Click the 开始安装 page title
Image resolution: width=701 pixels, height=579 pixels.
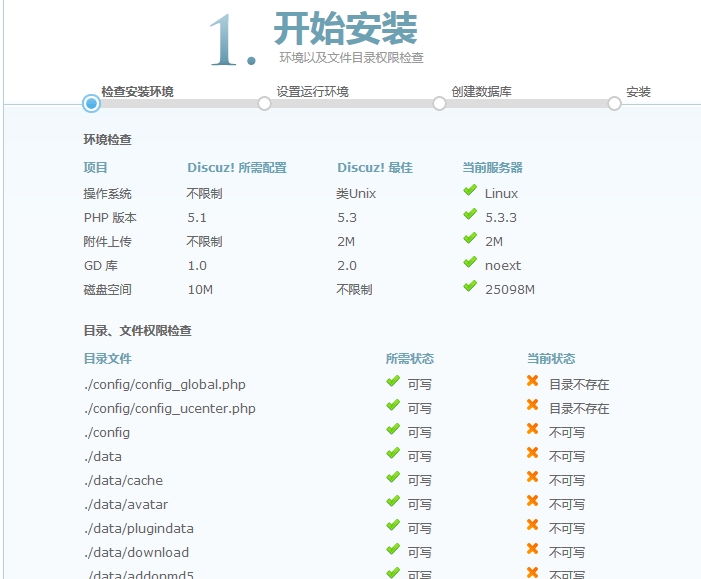[x=346, y=29]
